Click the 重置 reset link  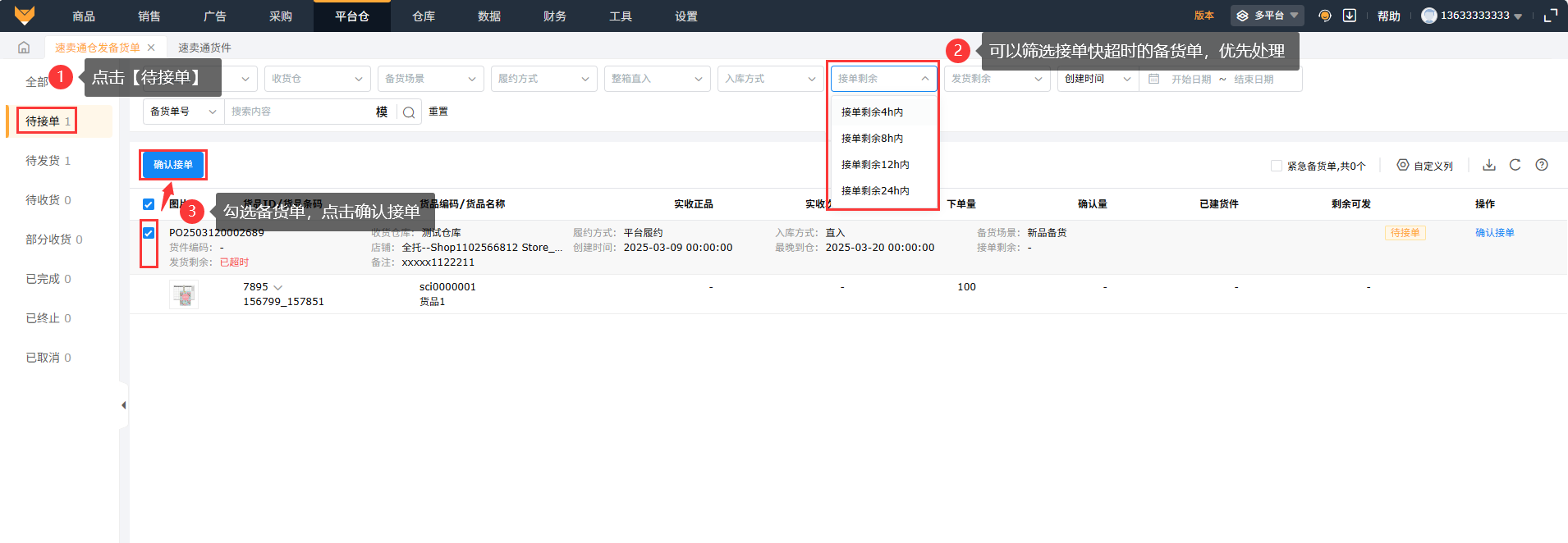438,112
